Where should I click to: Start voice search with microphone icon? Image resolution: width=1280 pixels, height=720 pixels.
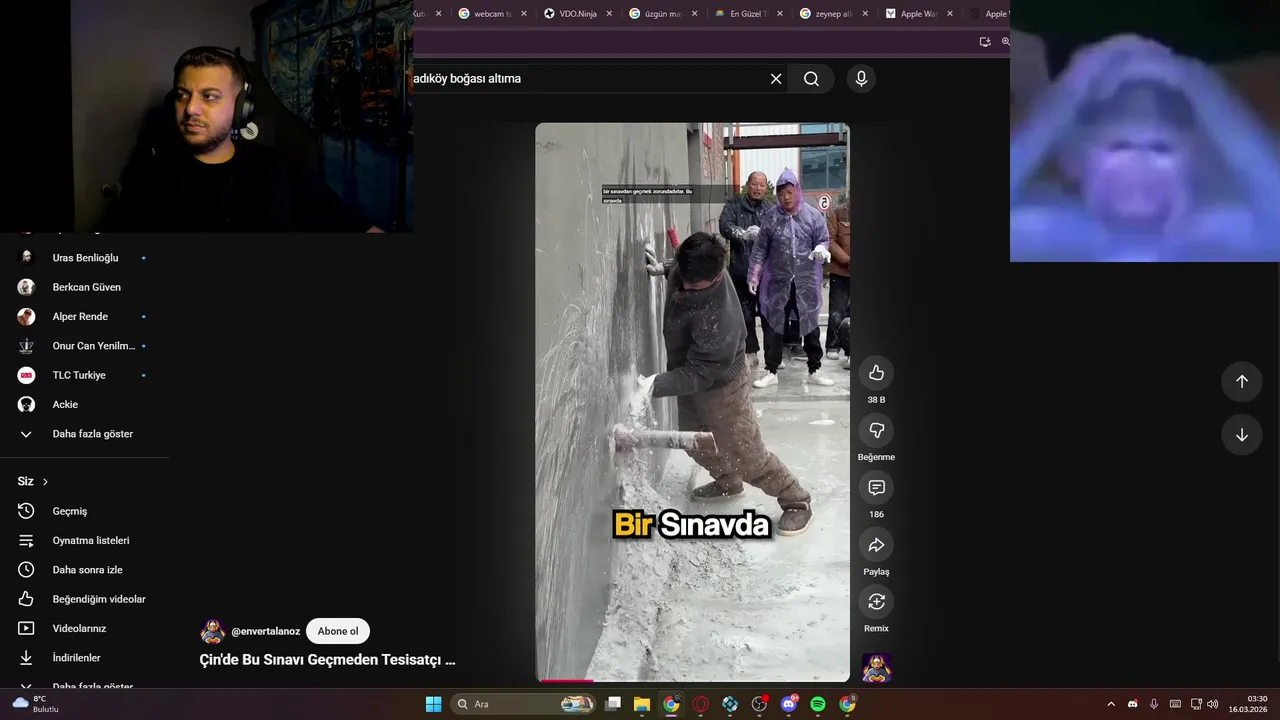pyautogui.click(x=861, y=79)
